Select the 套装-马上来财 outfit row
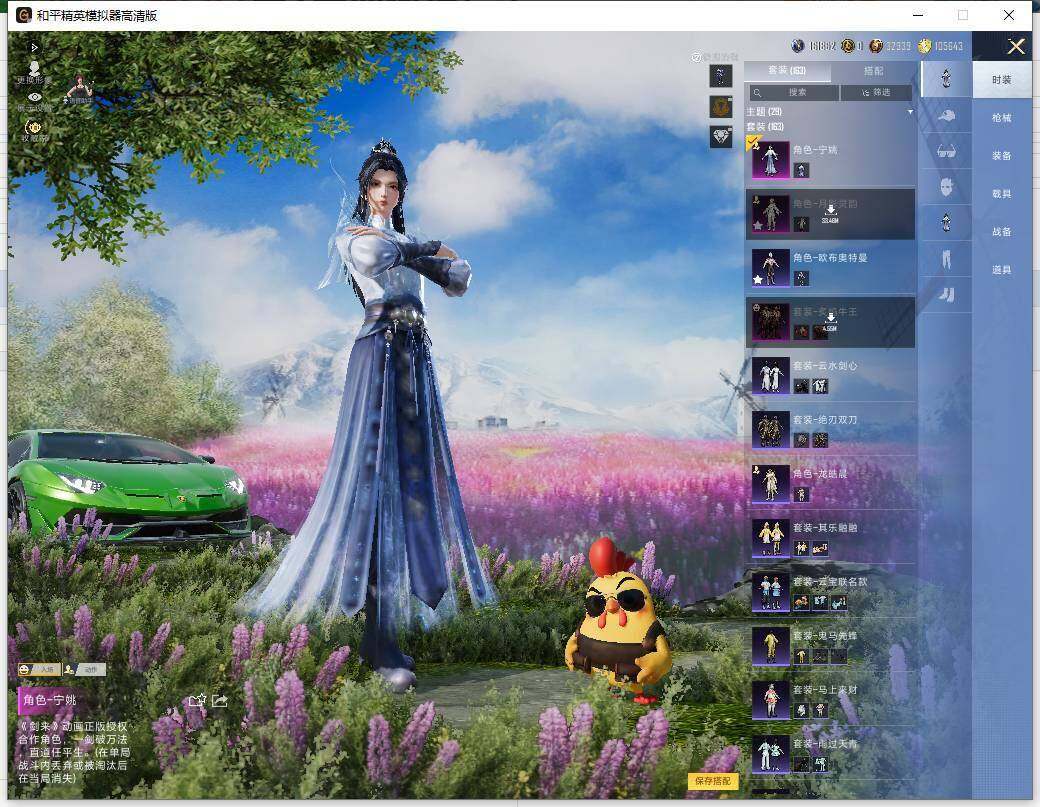 (830, 700)
